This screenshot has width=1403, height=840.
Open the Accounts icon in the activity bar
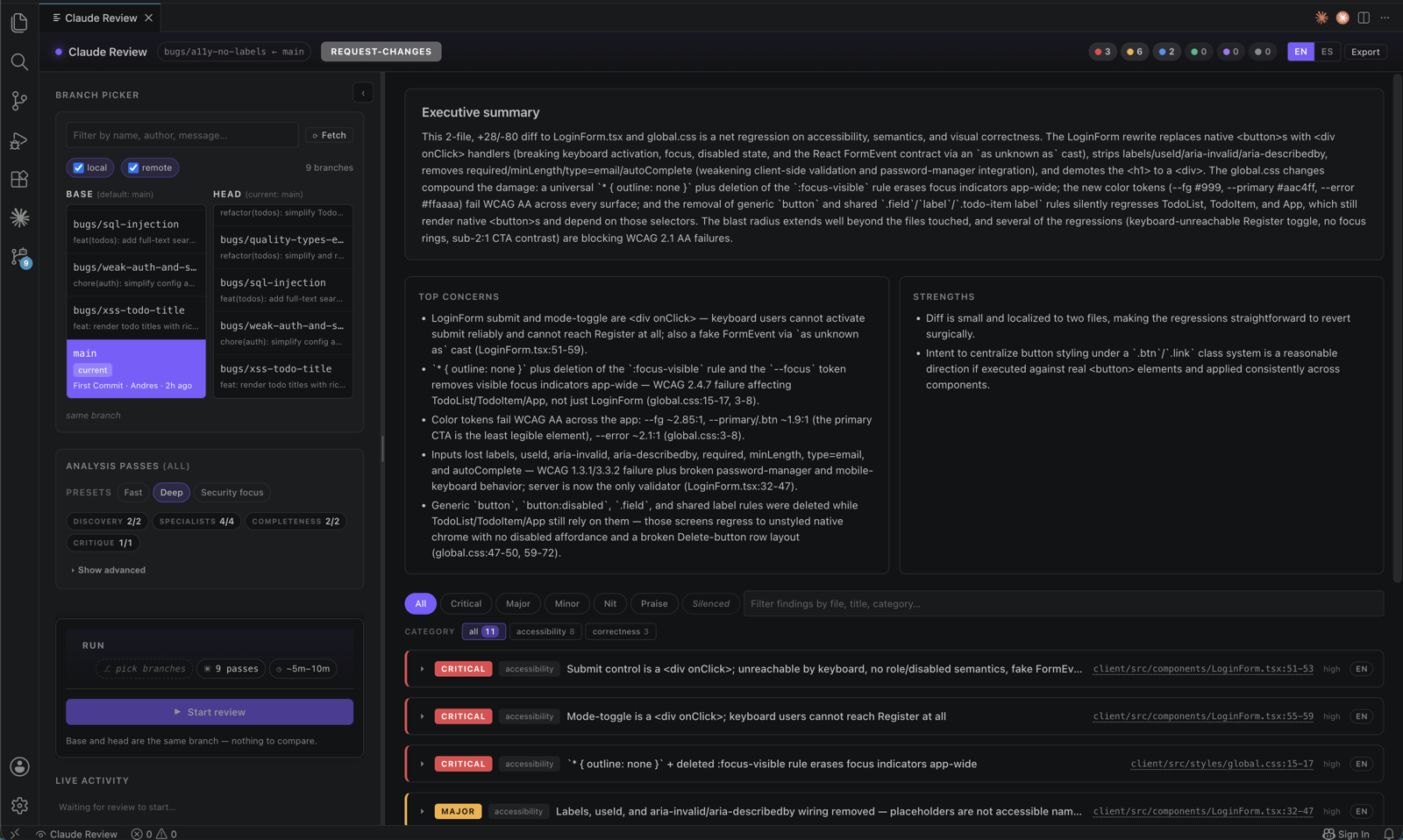click(x=19, y=766)
